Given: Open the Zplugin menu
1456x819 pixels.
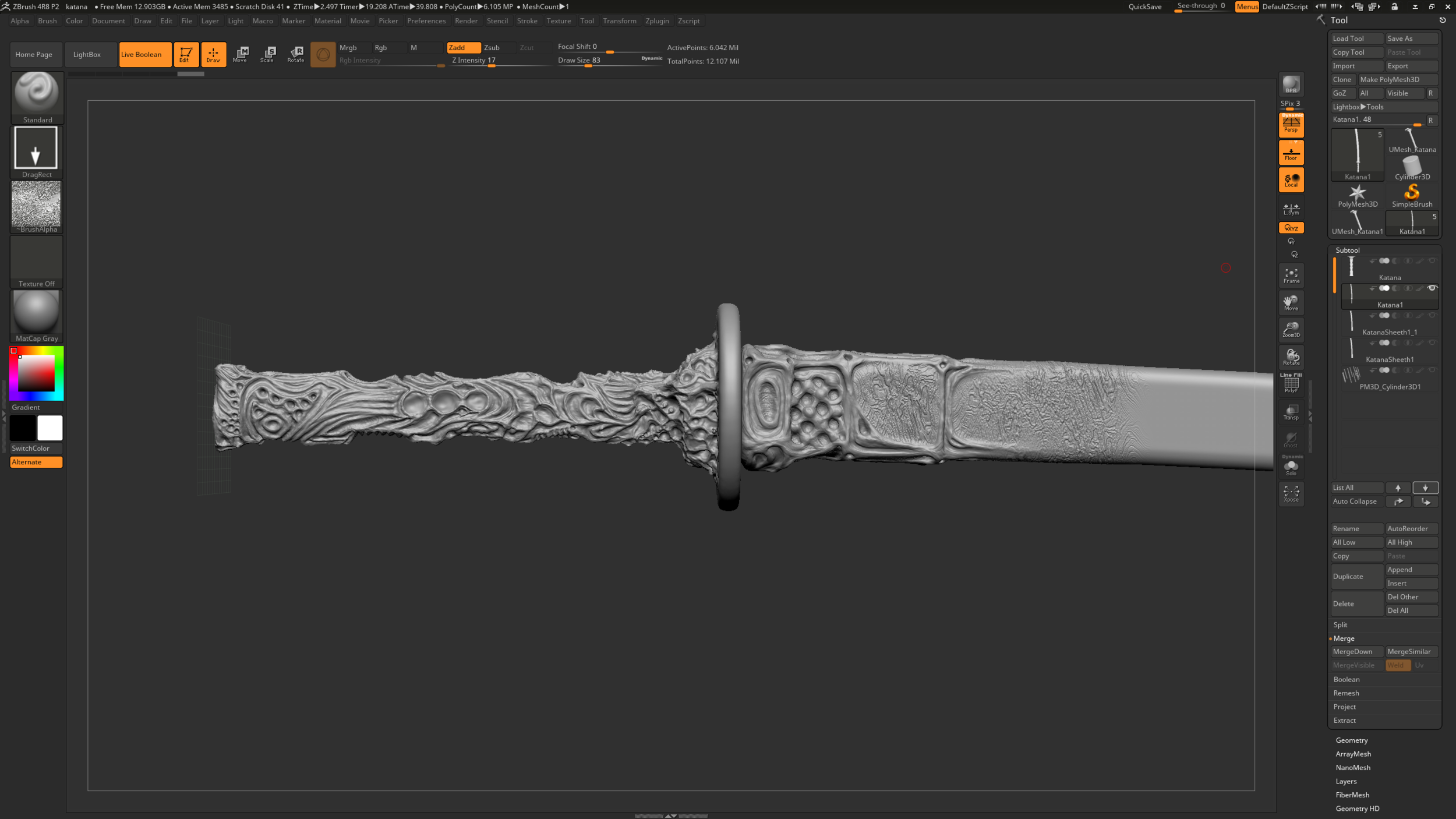Looking at the screenshot, I should (657, 21).
